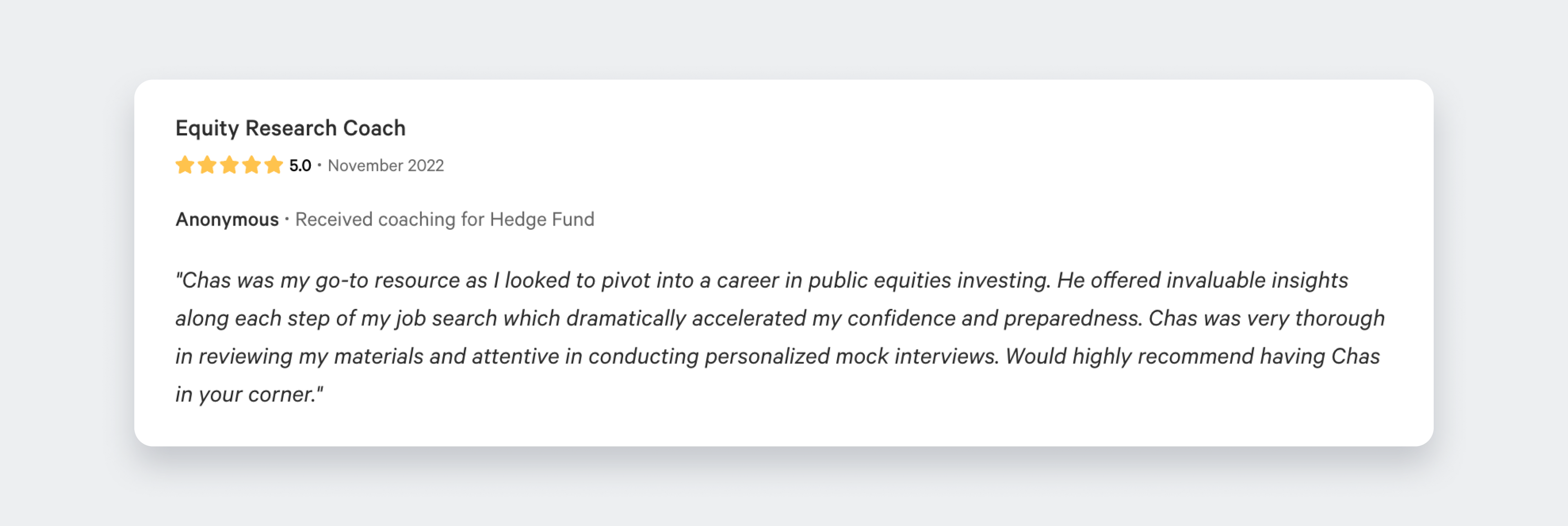Select the fifth and last rating star
The width and height of the screenshot is (1568, 526).
274,165
